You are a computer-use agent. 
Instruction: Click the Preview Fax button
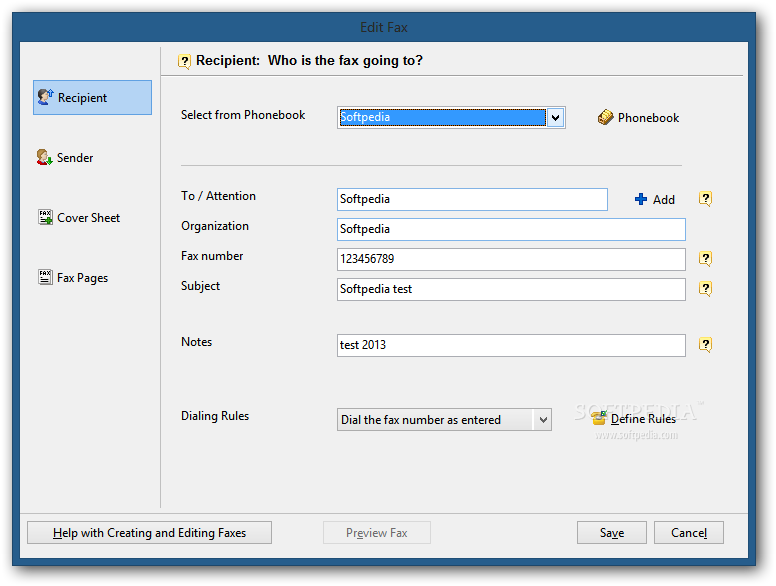click(377, 533)
